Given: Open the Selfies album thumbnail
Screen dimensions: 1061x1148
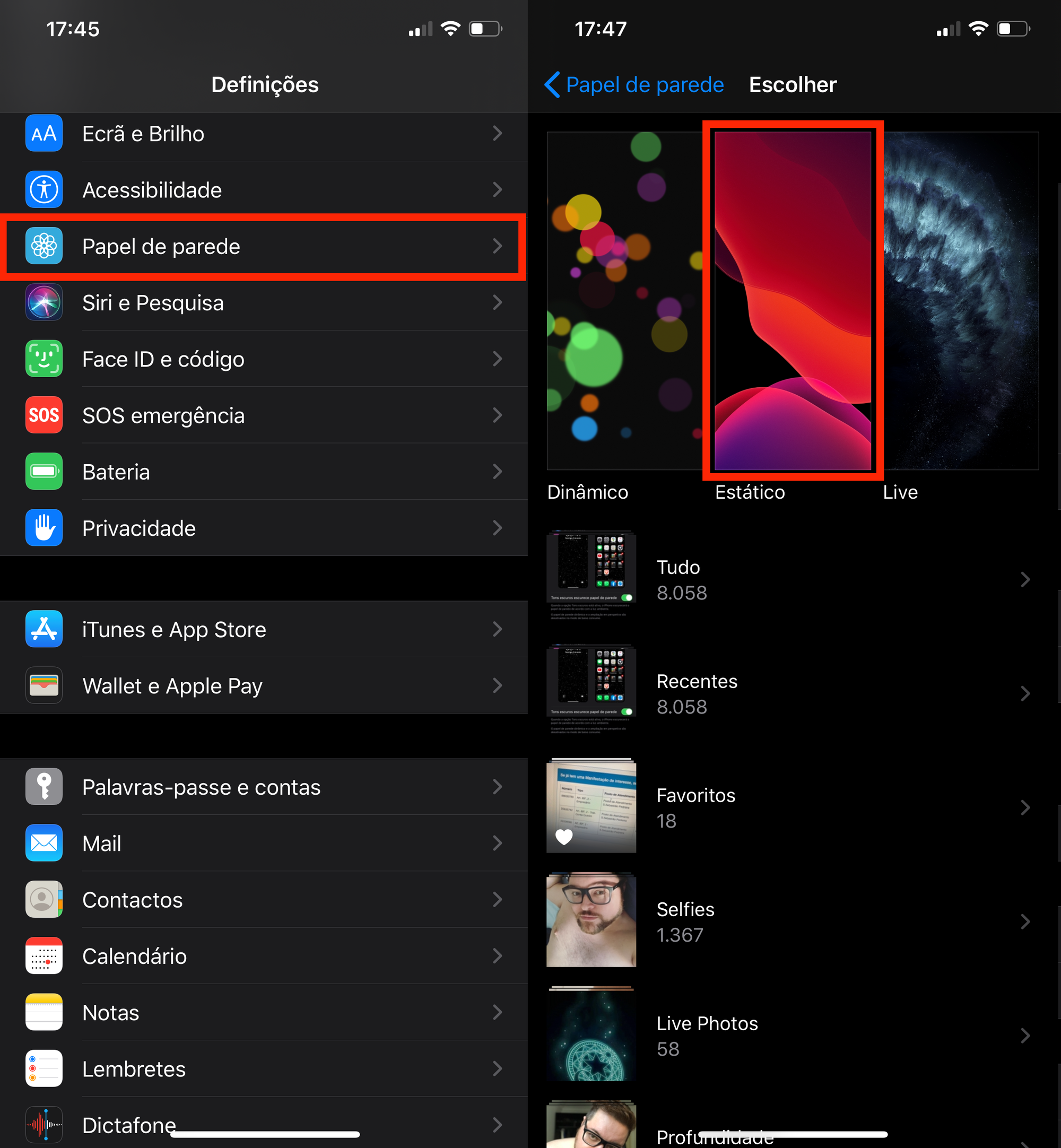Looking at the screenshot, I should [x=592, y=919].
